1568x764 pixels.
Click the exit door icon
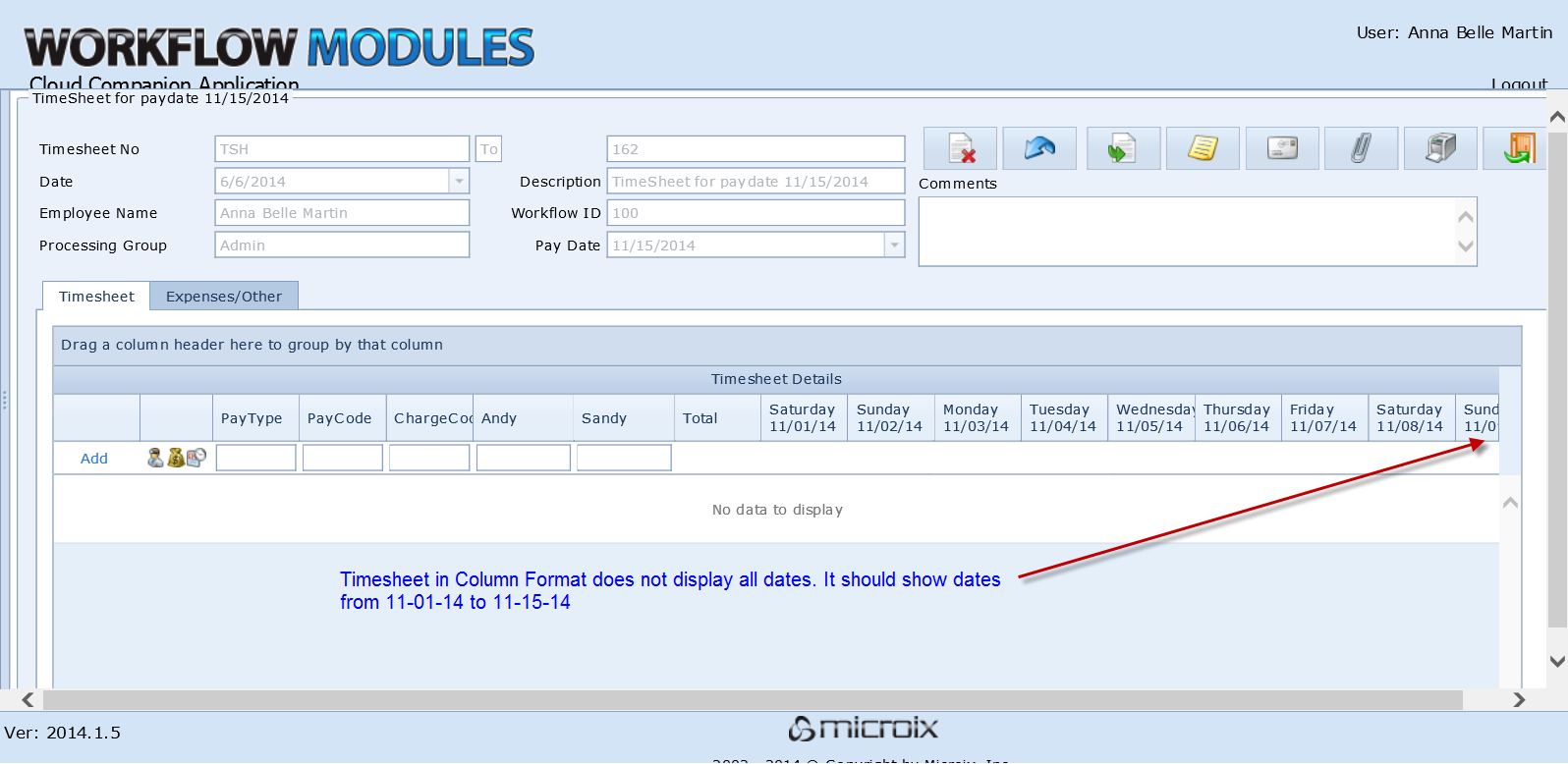pyautogui.click(x=1518, y=148)
